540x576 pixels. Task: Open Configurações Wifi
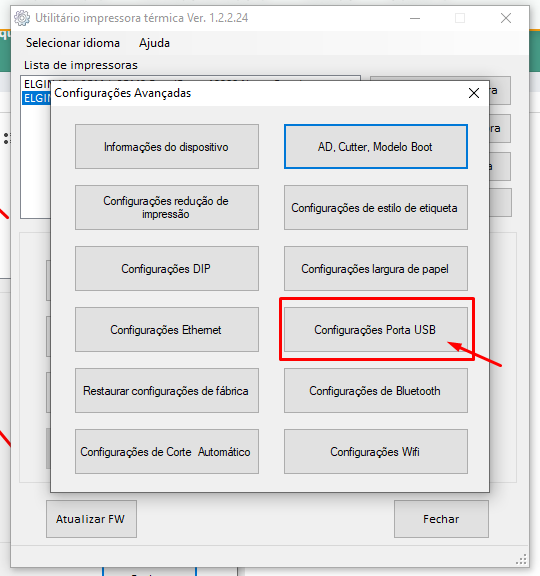(375, 451)
